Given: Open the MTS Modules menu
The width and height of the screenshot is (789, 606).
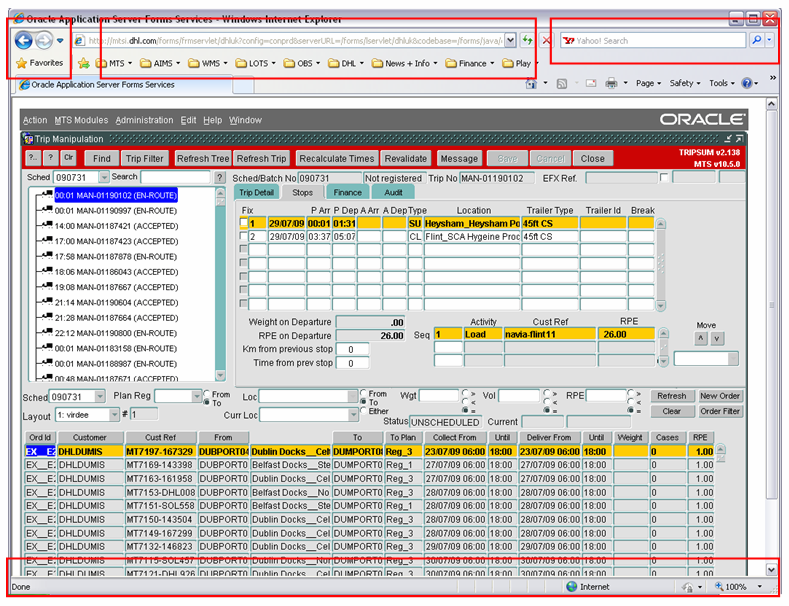Looking at the screenshot, I should (x=81, y=120).
